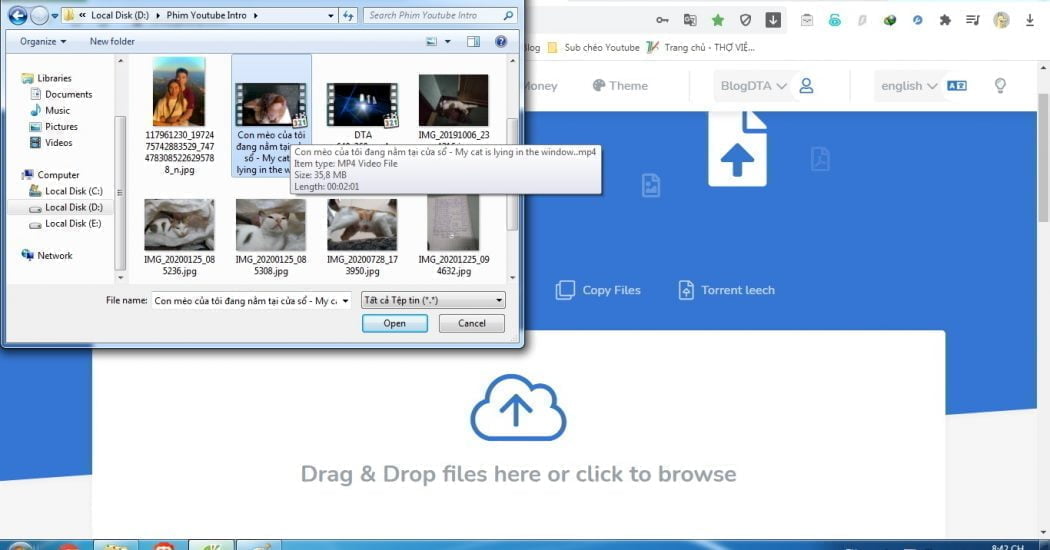
Task: Select IMG_20200125_085308.jpg
Action: (271, 237)
